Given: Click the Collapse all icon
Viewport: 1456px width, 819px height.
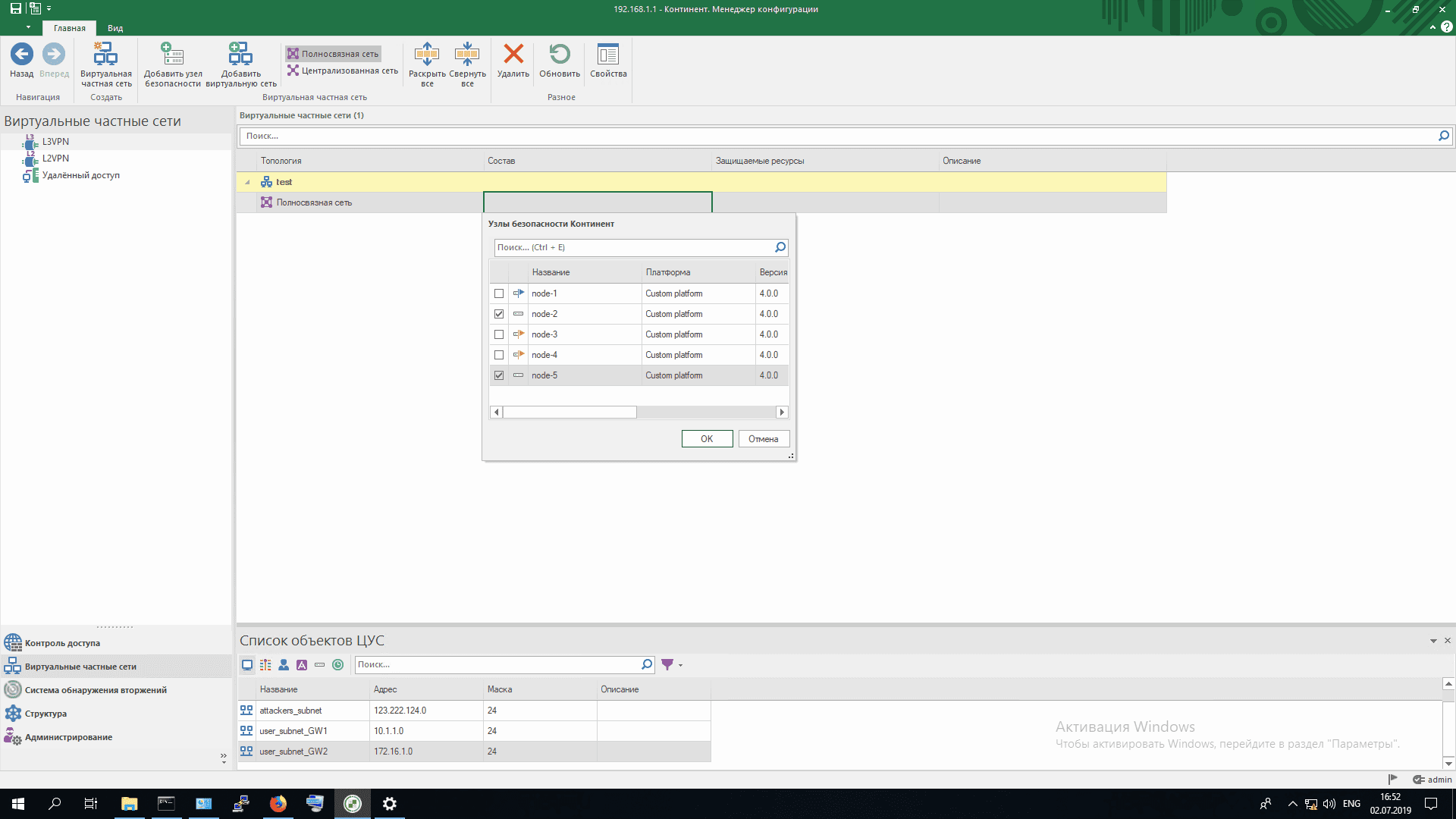Looking at the screenshot, I should pyautogui.click(x=467, y=55).
